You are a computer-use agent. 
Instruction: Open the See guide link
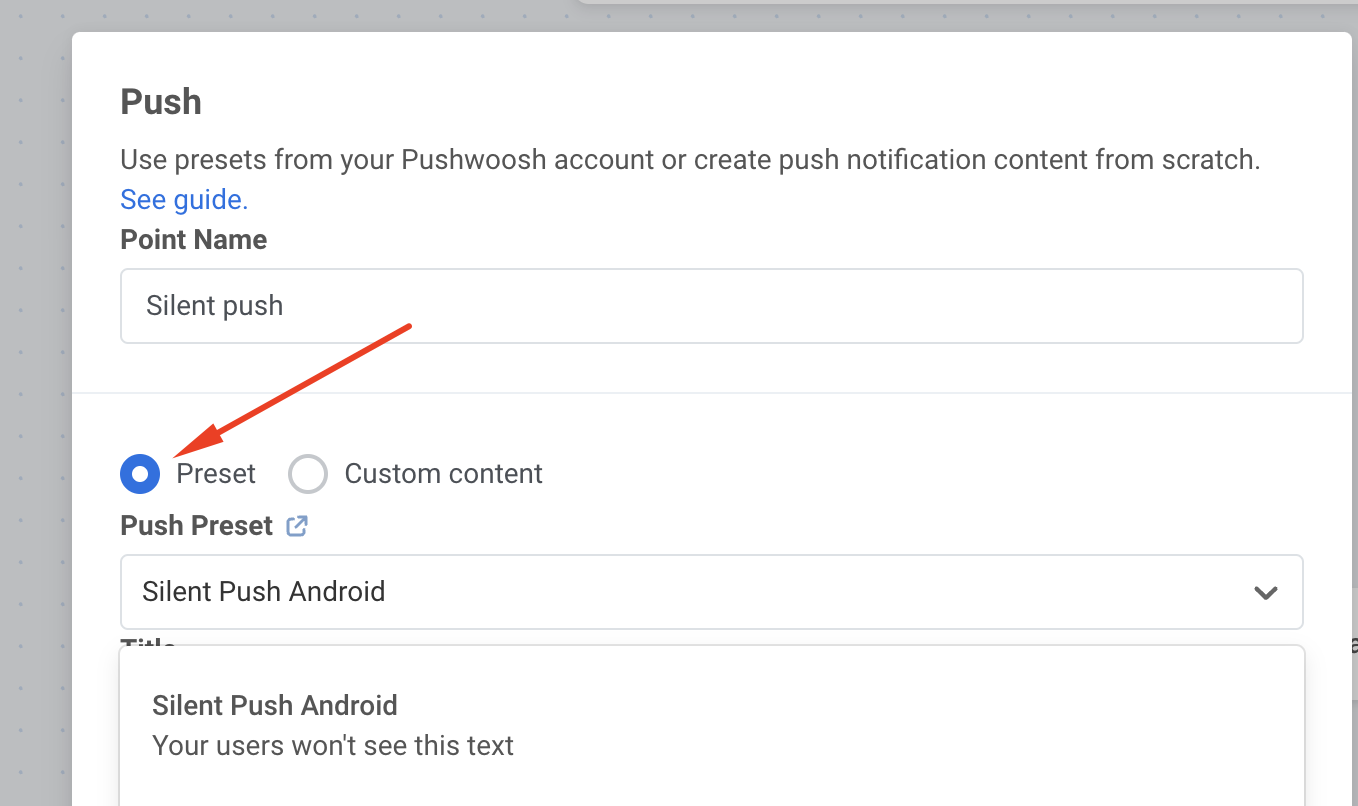click(184, 200)
